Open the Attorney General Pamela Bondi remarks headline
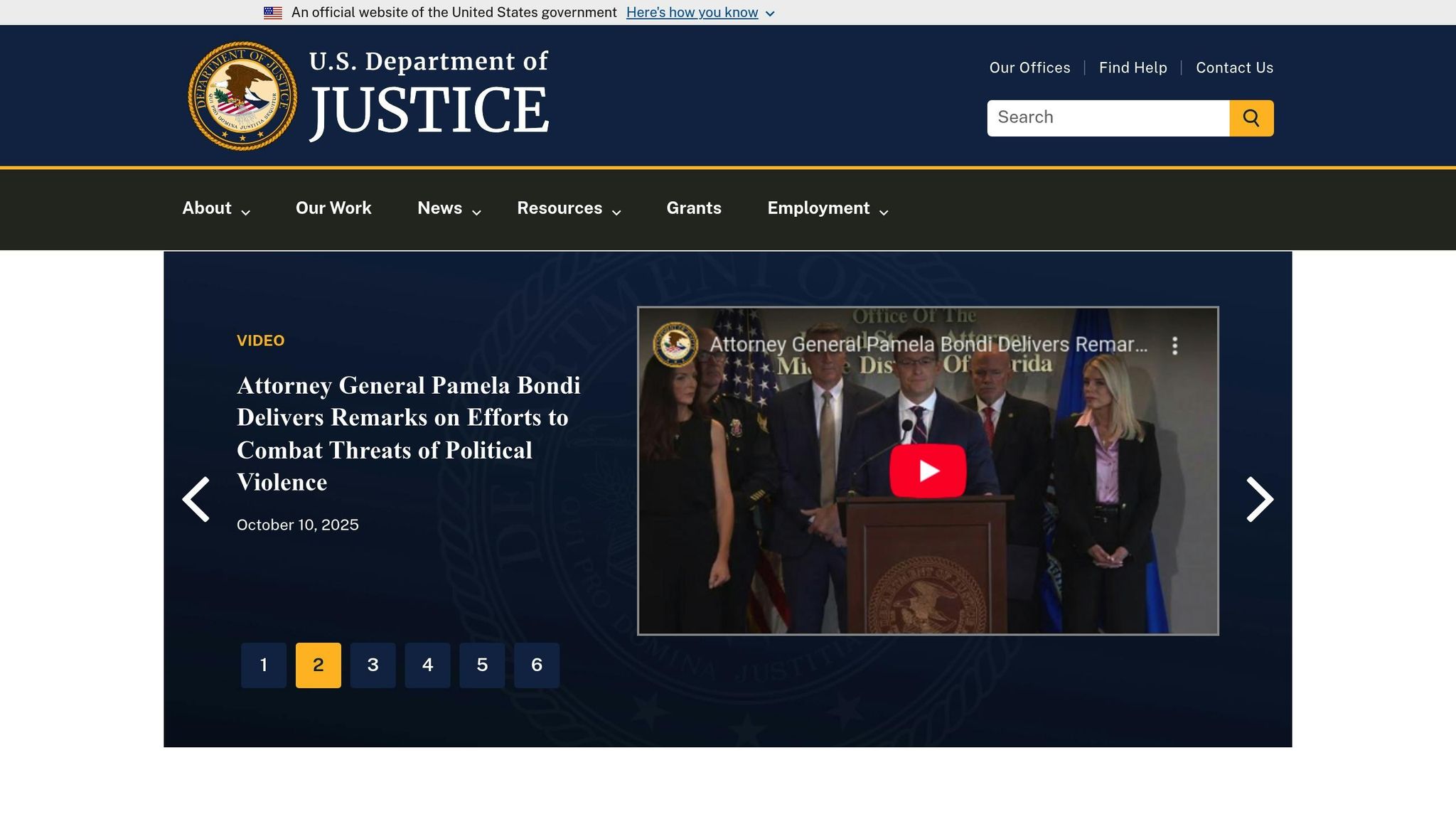This screenshot has width=1456, height=819. click(408, 434)
